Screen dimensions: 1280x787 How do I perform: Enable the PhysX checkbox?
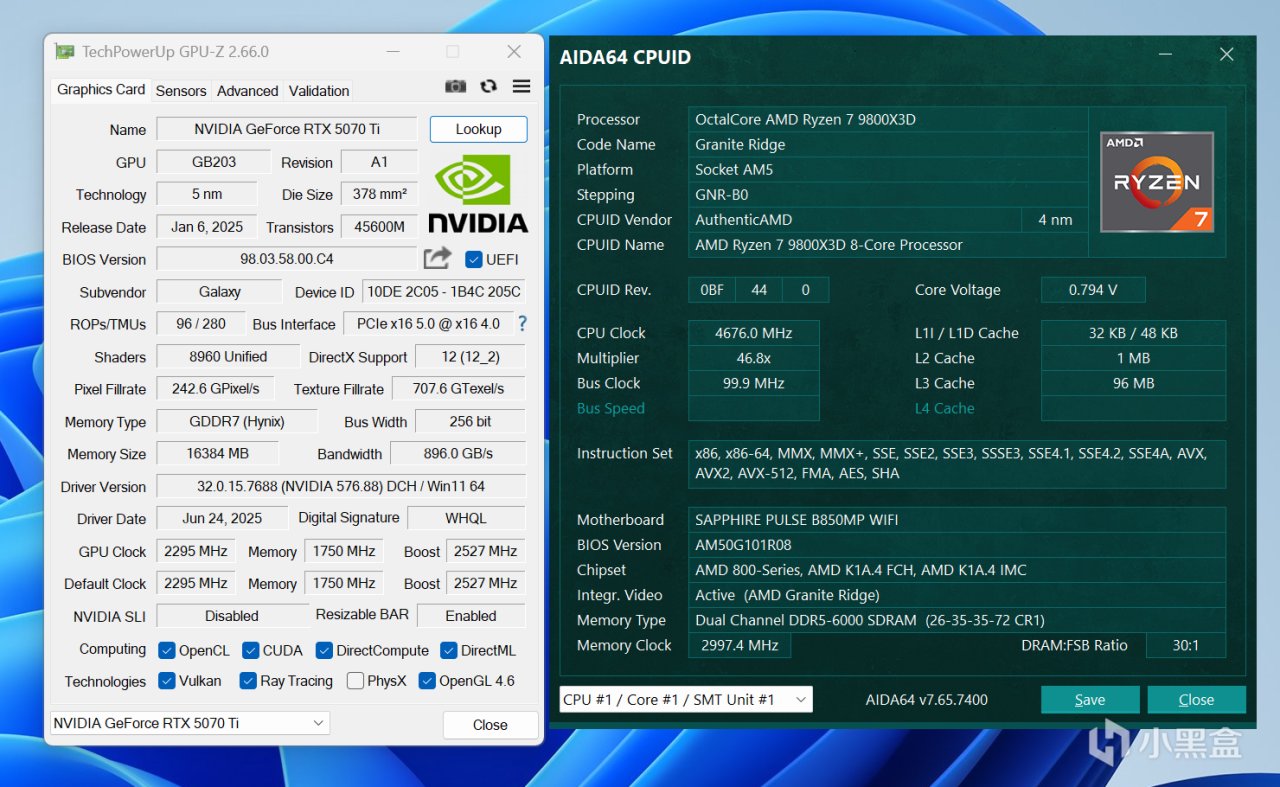(355, 681)
